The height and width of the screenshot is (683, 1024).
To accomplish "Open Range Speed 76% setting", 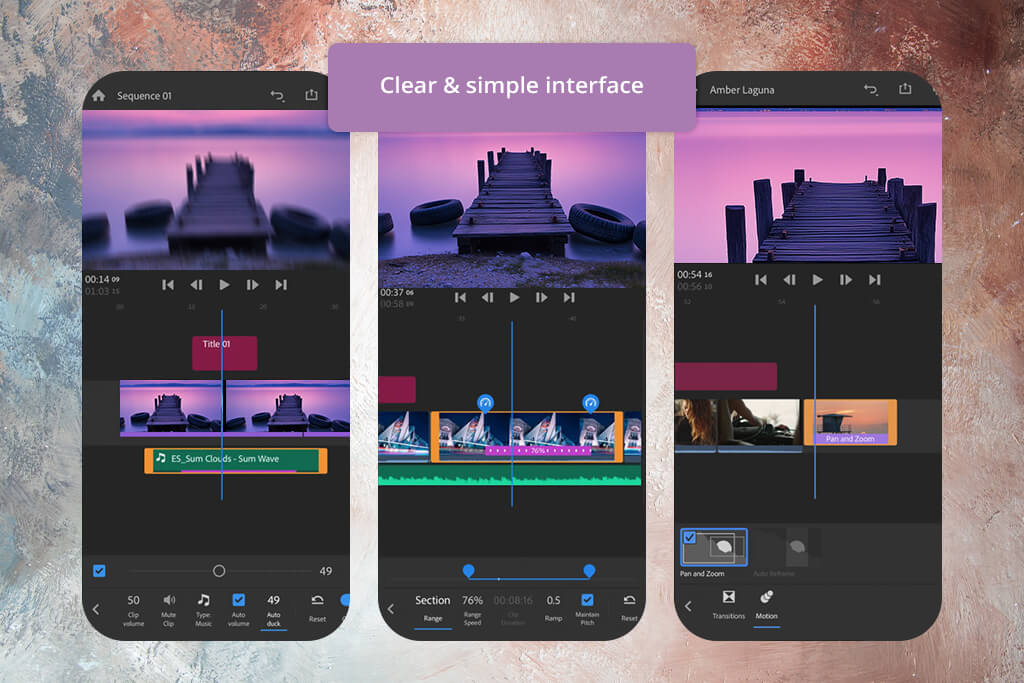I will pos(472,609).
